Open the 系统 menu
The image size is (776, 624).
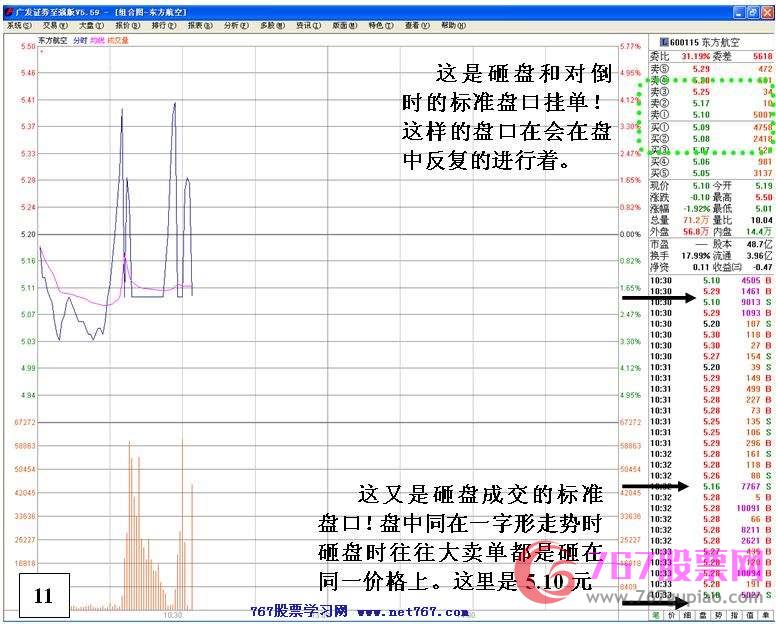pyautogui.click(x=19, y=25)
